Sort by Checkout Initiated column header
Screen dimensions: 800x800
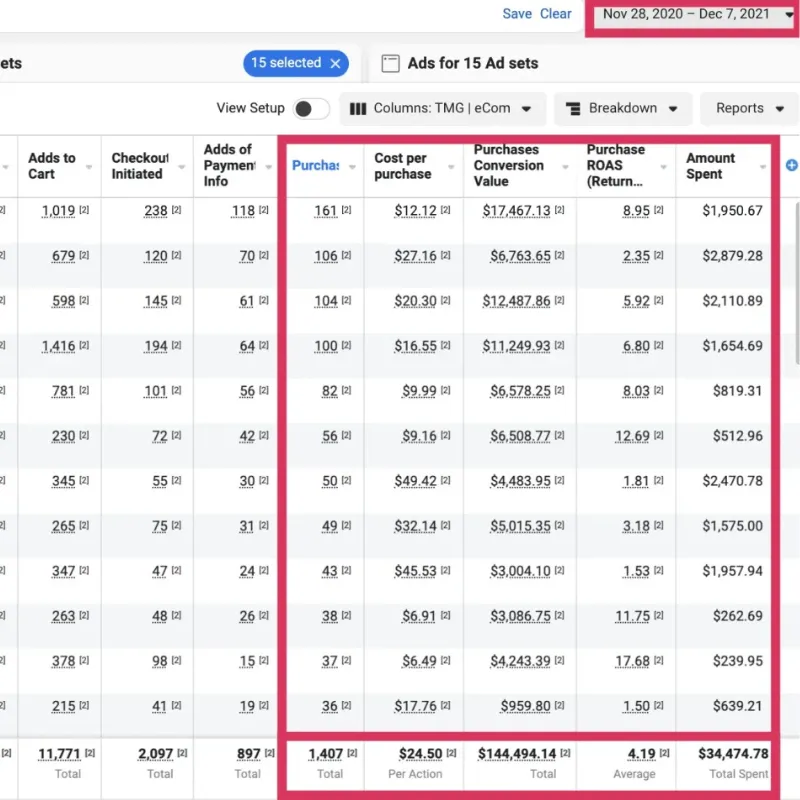pyautogui.click(x=140, y=166)
